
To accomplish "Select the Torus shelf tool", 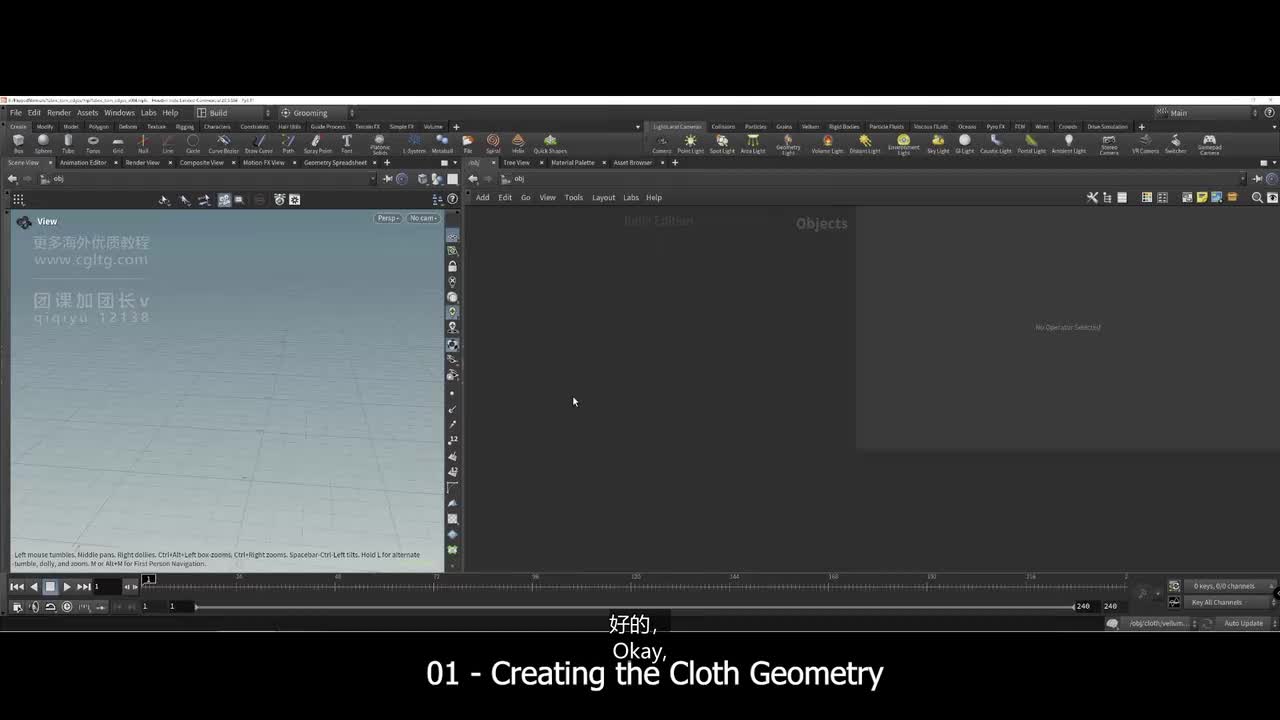I will 93,144.
